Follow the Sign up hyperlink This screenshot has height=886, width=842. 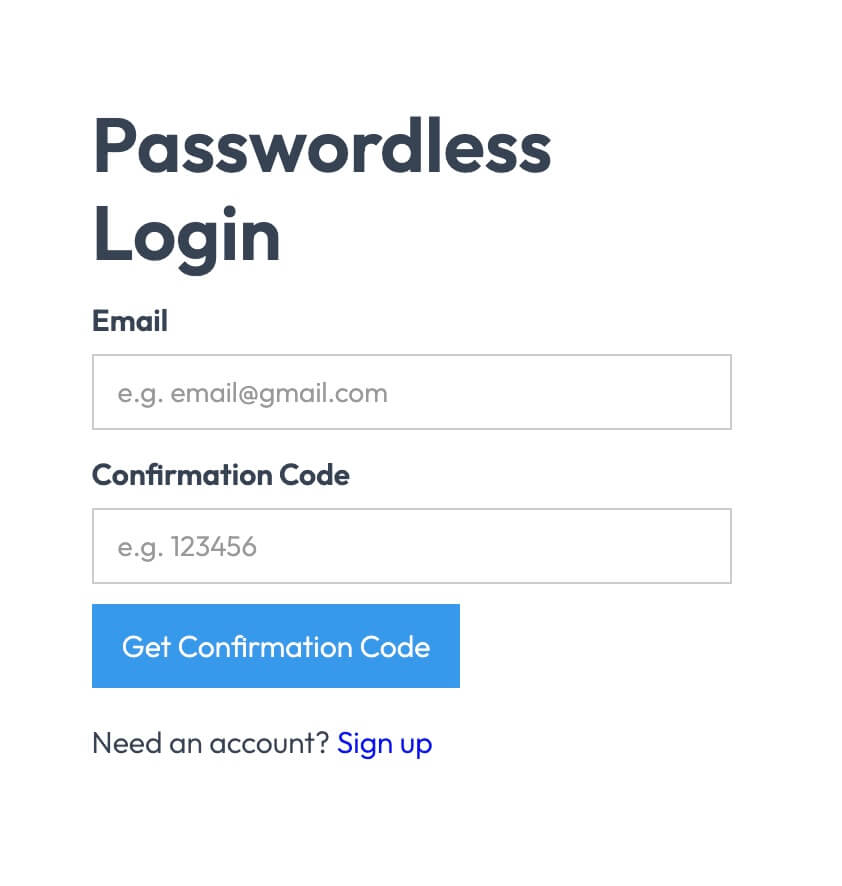pyautogui.click(x=384, y=743)
